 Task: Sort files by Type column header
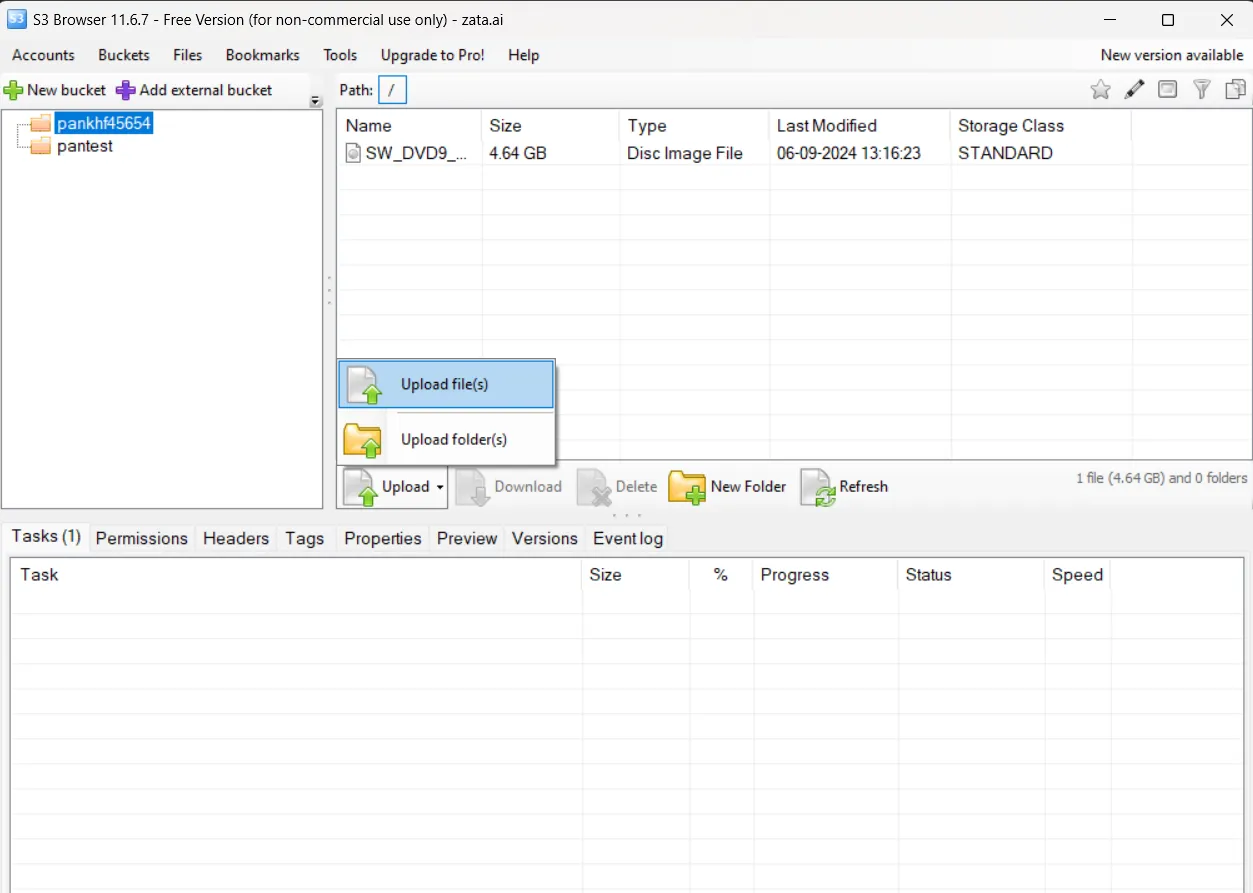[695, 126]
